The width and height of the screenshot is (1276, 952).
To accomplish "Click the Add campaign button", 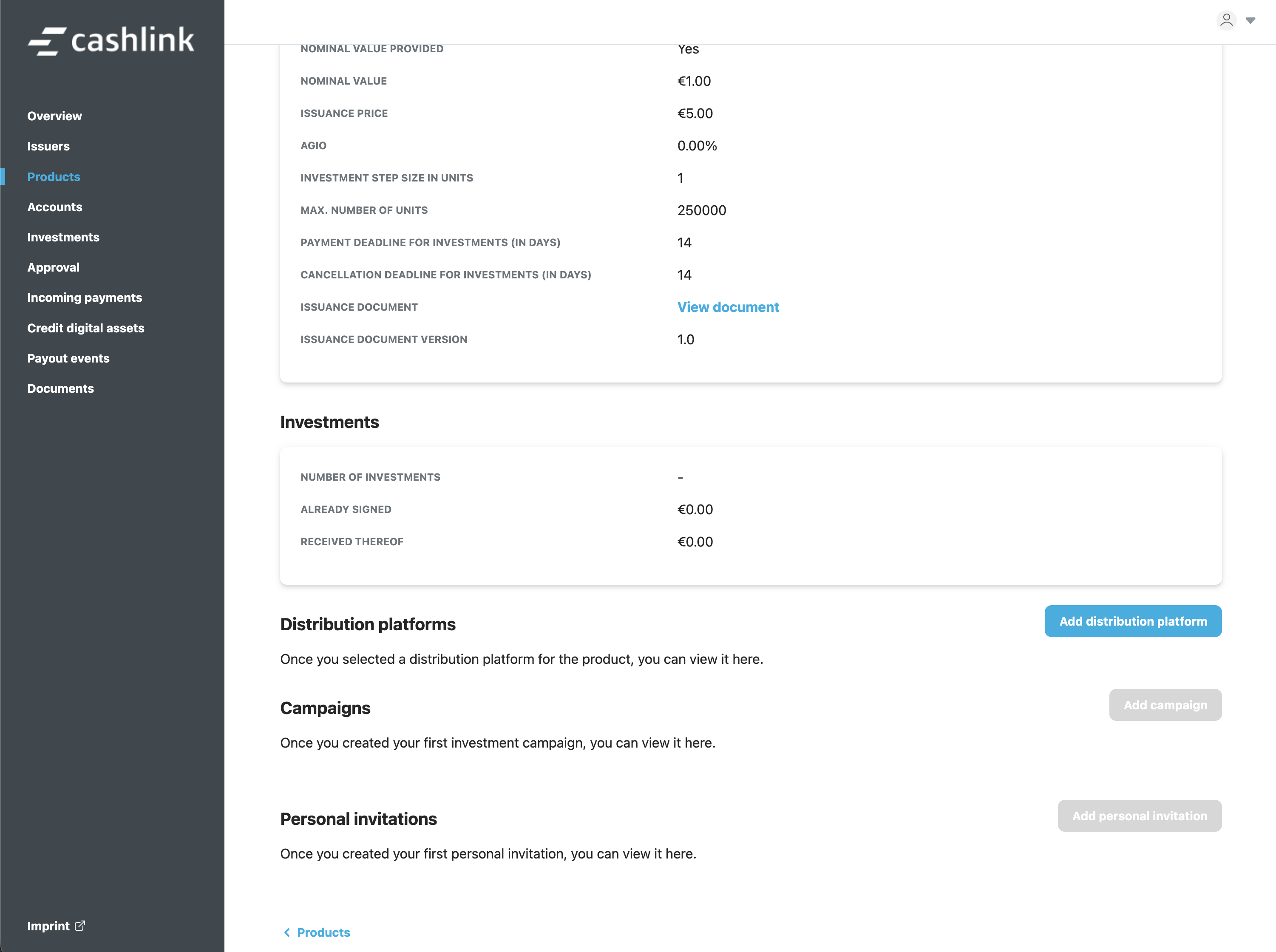I will coord(1165,705).
